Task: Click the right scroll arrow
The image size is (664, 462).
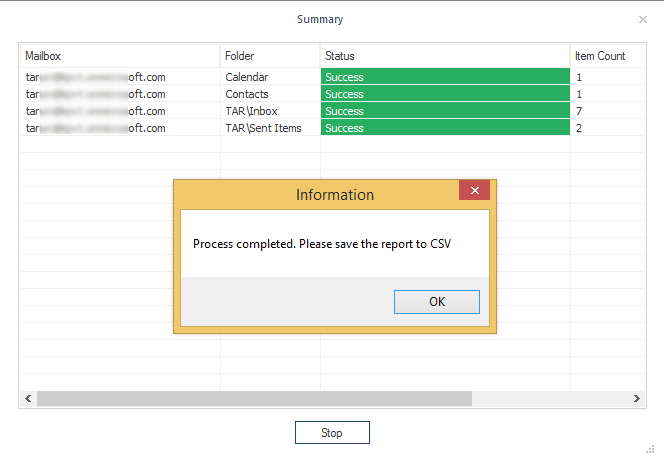Action: point(636,398)
